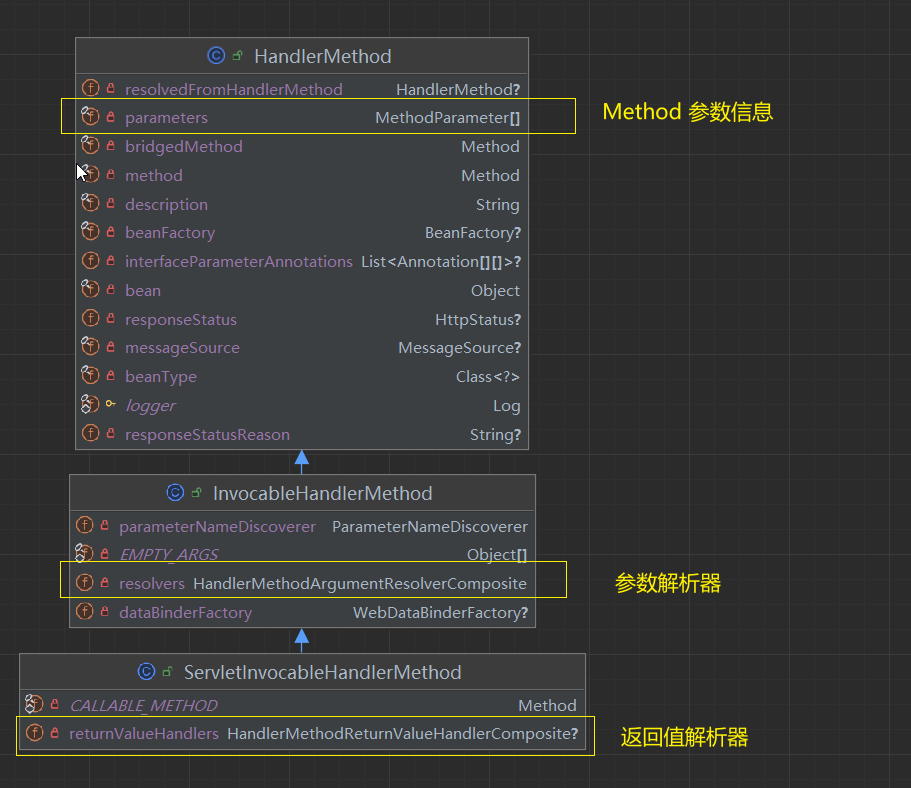Click the public visibility icon beside HandlerMethod
The width and height of the screenshot is (911, 788).
coord(237,56)
